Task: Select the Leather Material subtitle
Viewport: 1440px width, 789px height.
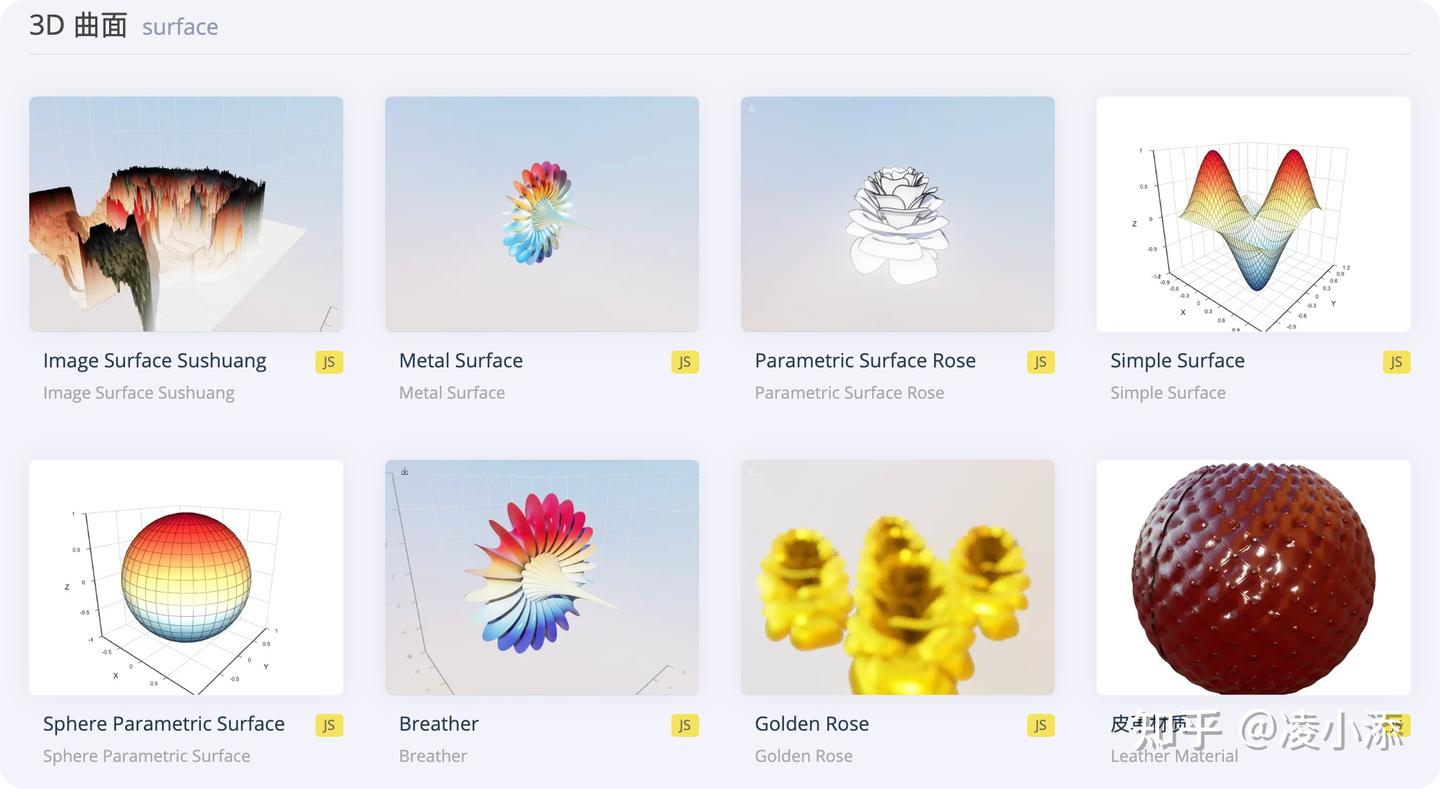Action: (1174, 756)
